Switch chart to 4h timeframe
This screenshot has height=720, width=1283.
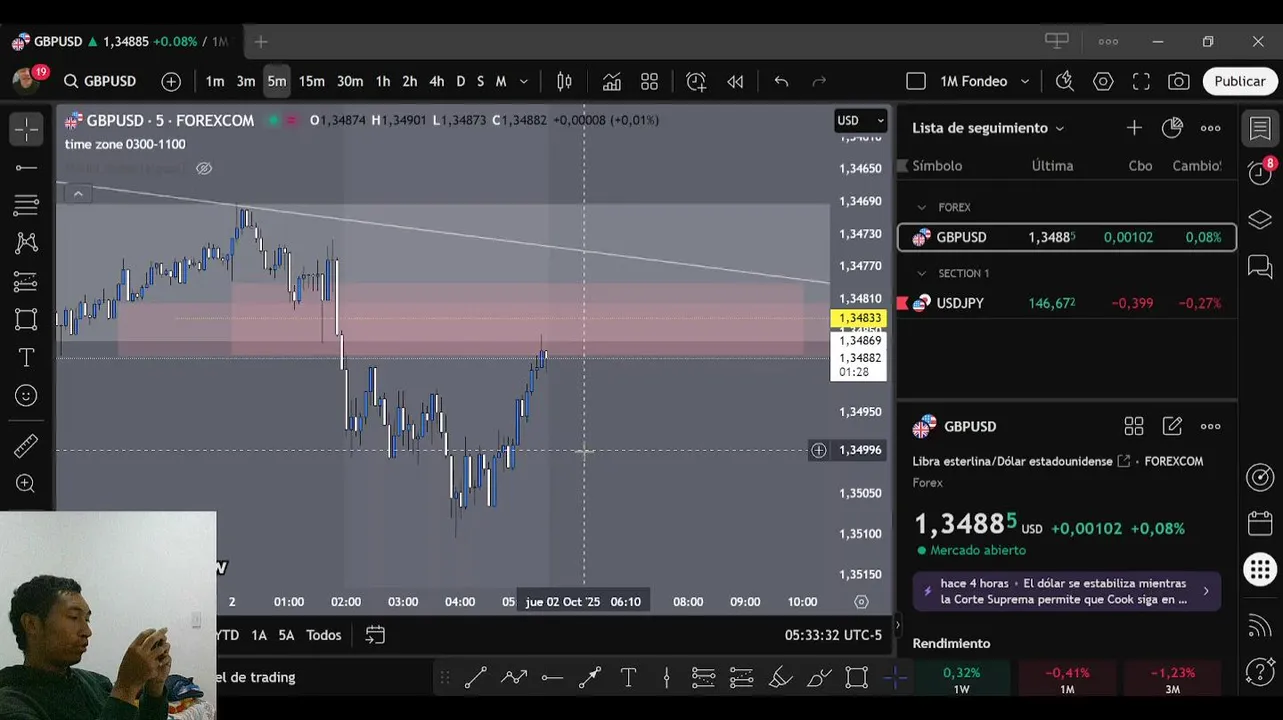[x=437, y=81]
